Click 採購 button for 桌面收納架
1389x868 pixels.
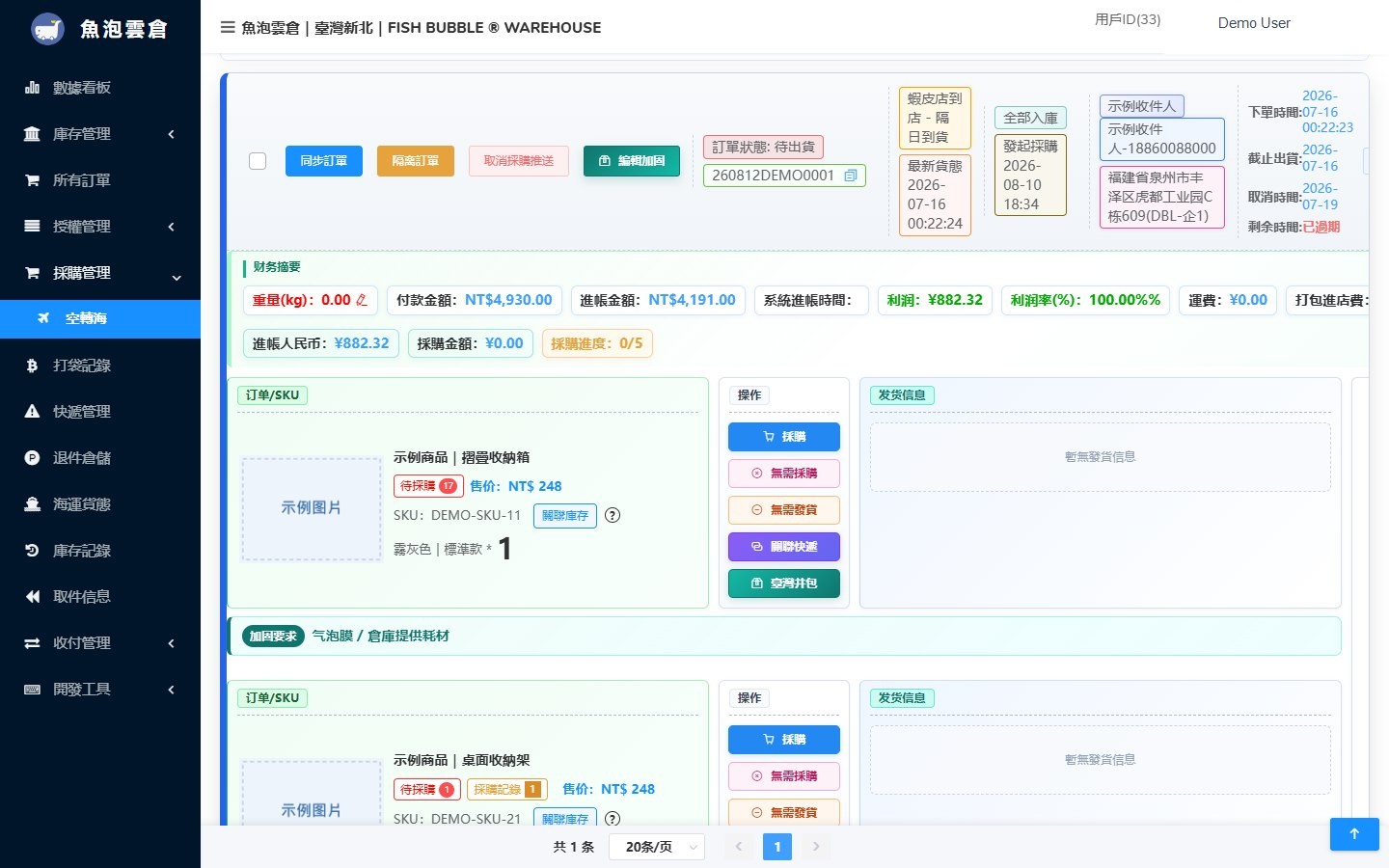tap(784, 740)
